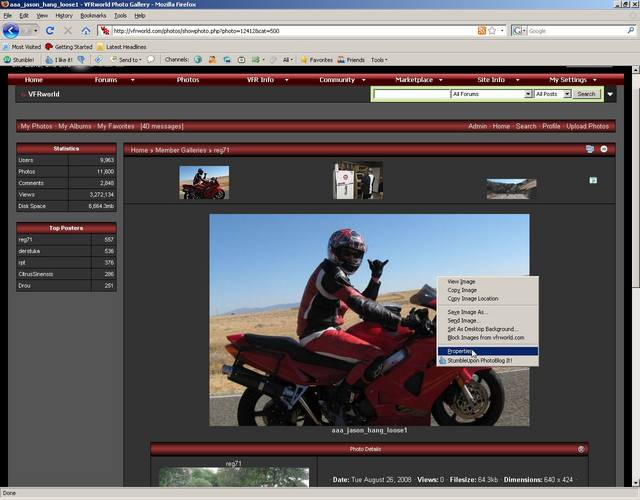The image size is (640, 500).
Task: Open the My Favorites link
Action: pos(115,126)
